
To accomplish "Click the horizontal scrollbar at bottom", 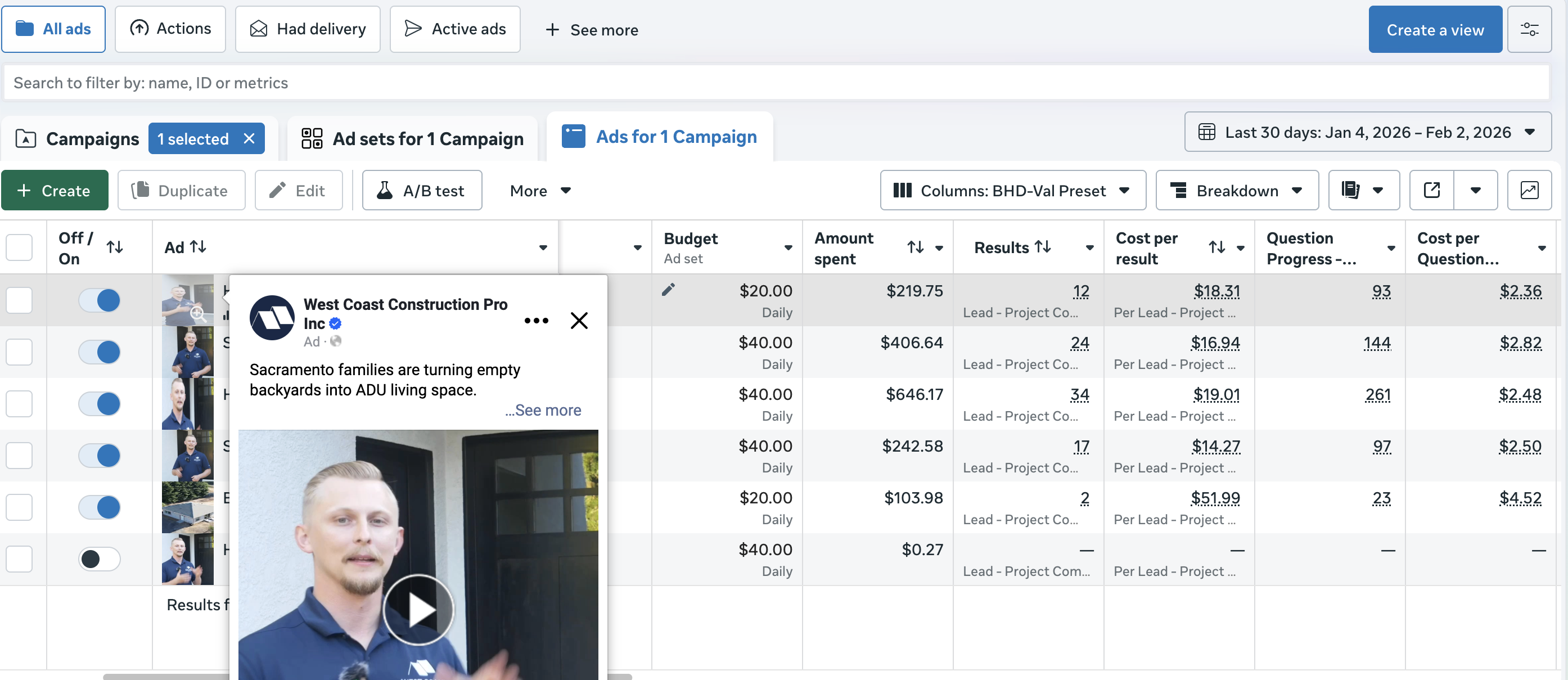I will (368, 677).
